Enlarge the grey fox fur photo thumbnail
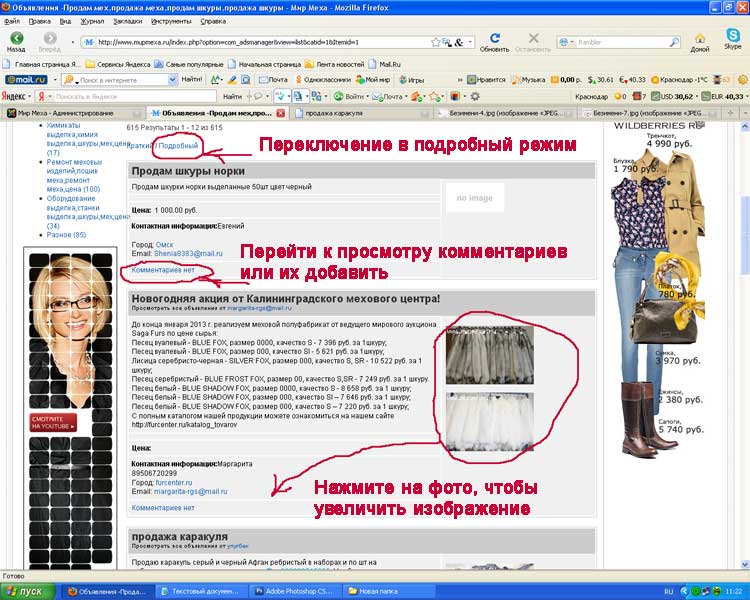 (490, 355)
